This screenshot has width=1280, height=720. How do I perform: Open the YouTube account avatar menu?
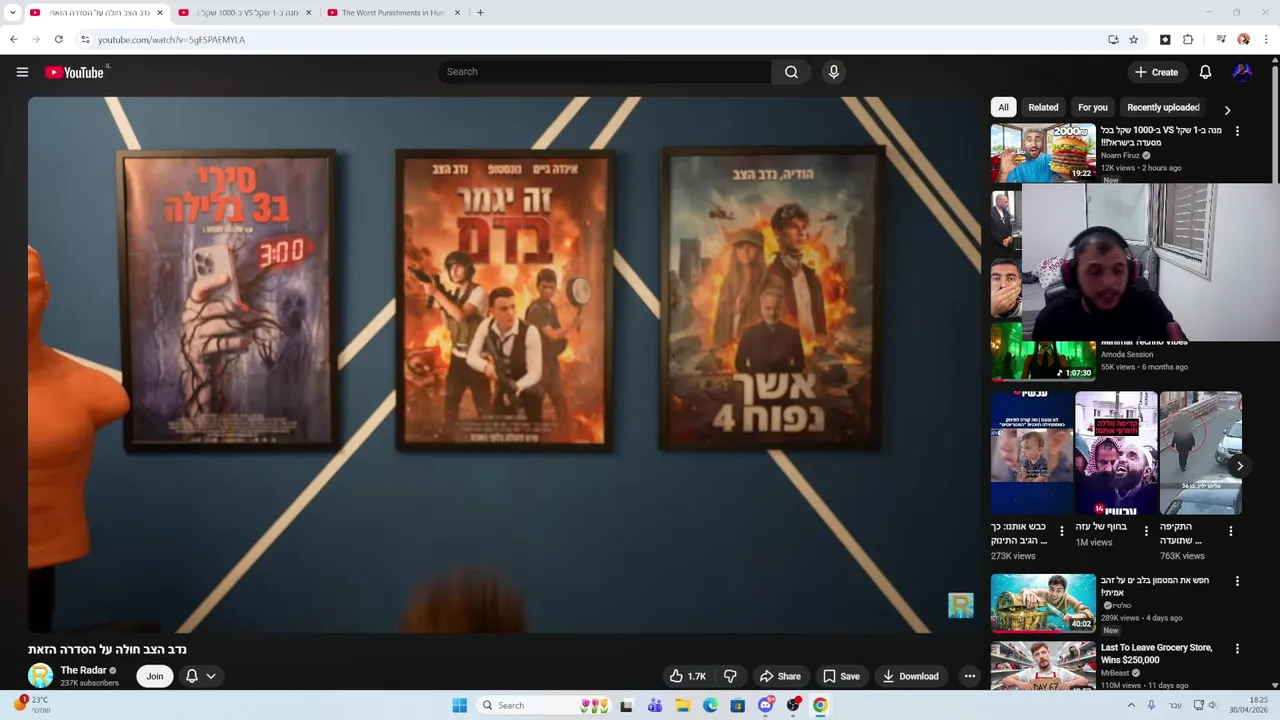point(1242,72)
